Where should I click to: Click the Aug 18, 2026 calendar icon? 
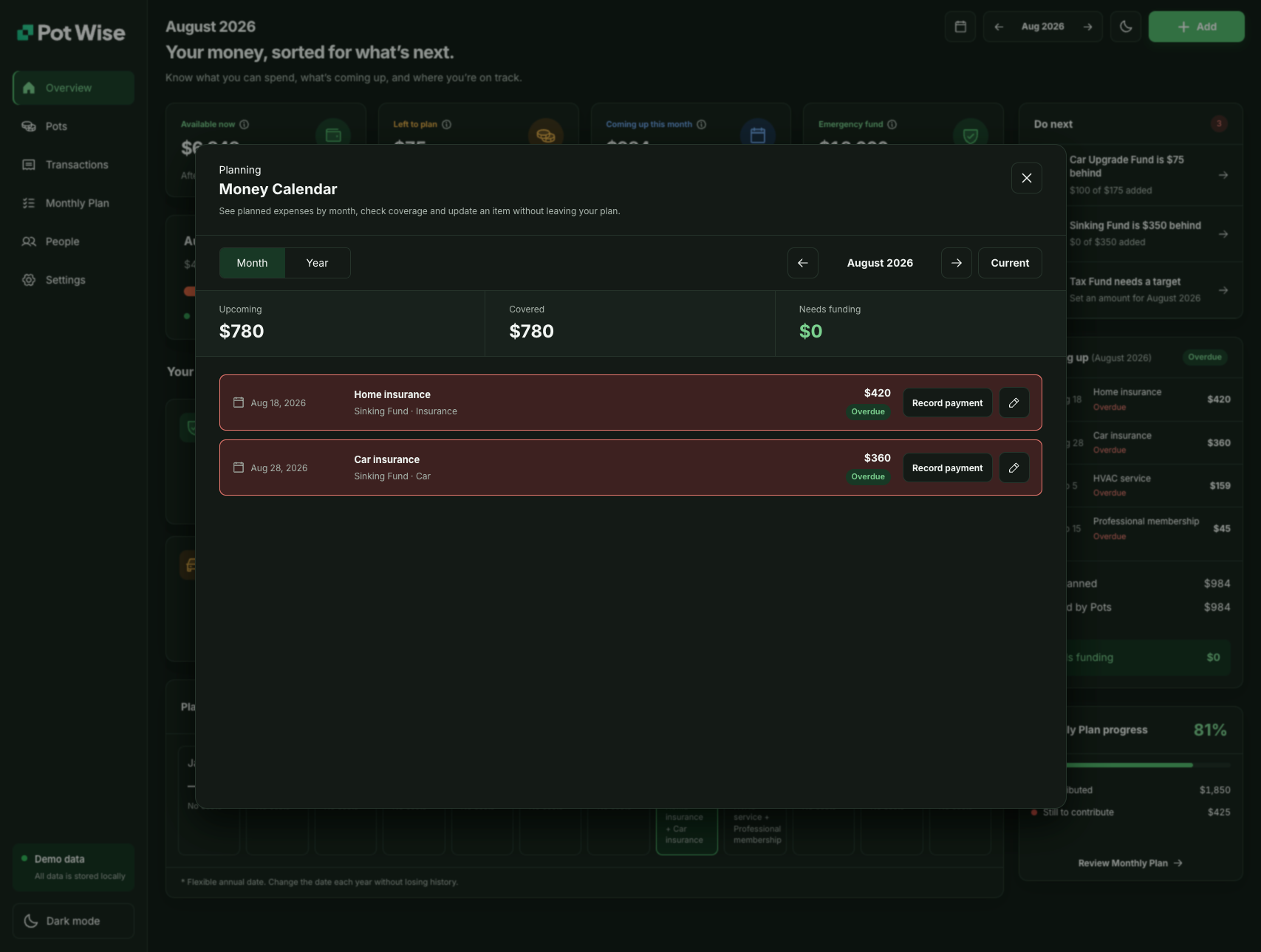pos(239,403)
